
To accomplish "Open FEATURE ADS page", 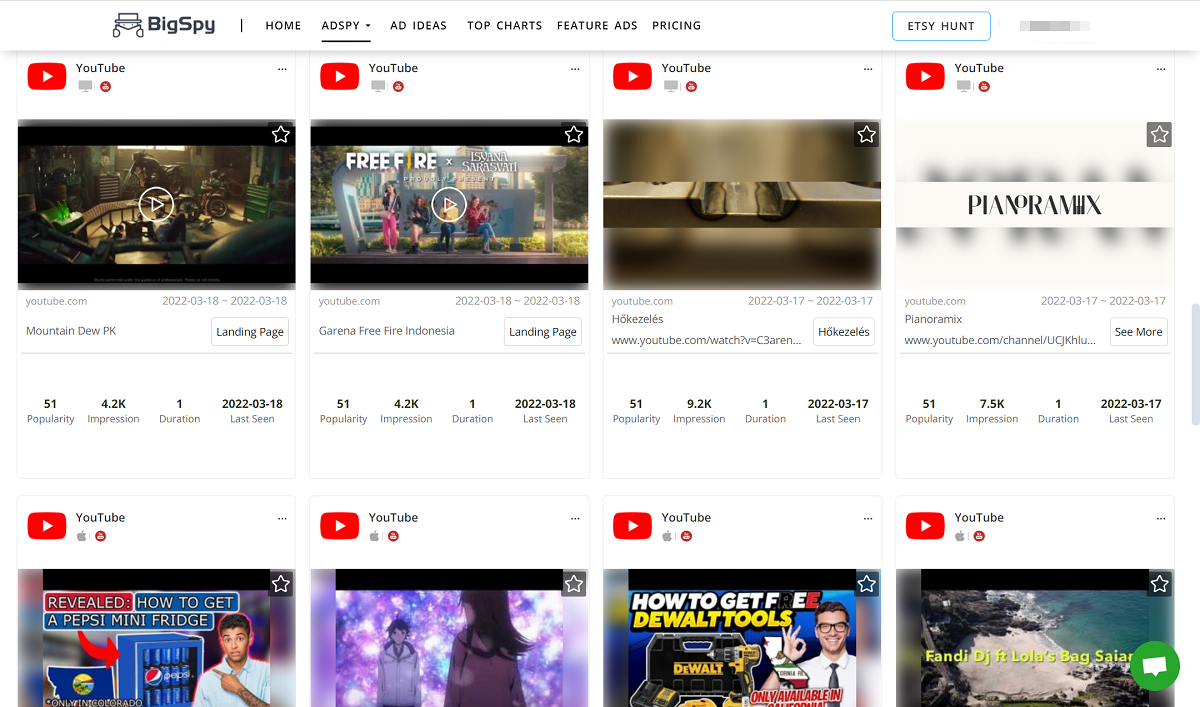I will (597, 26).
